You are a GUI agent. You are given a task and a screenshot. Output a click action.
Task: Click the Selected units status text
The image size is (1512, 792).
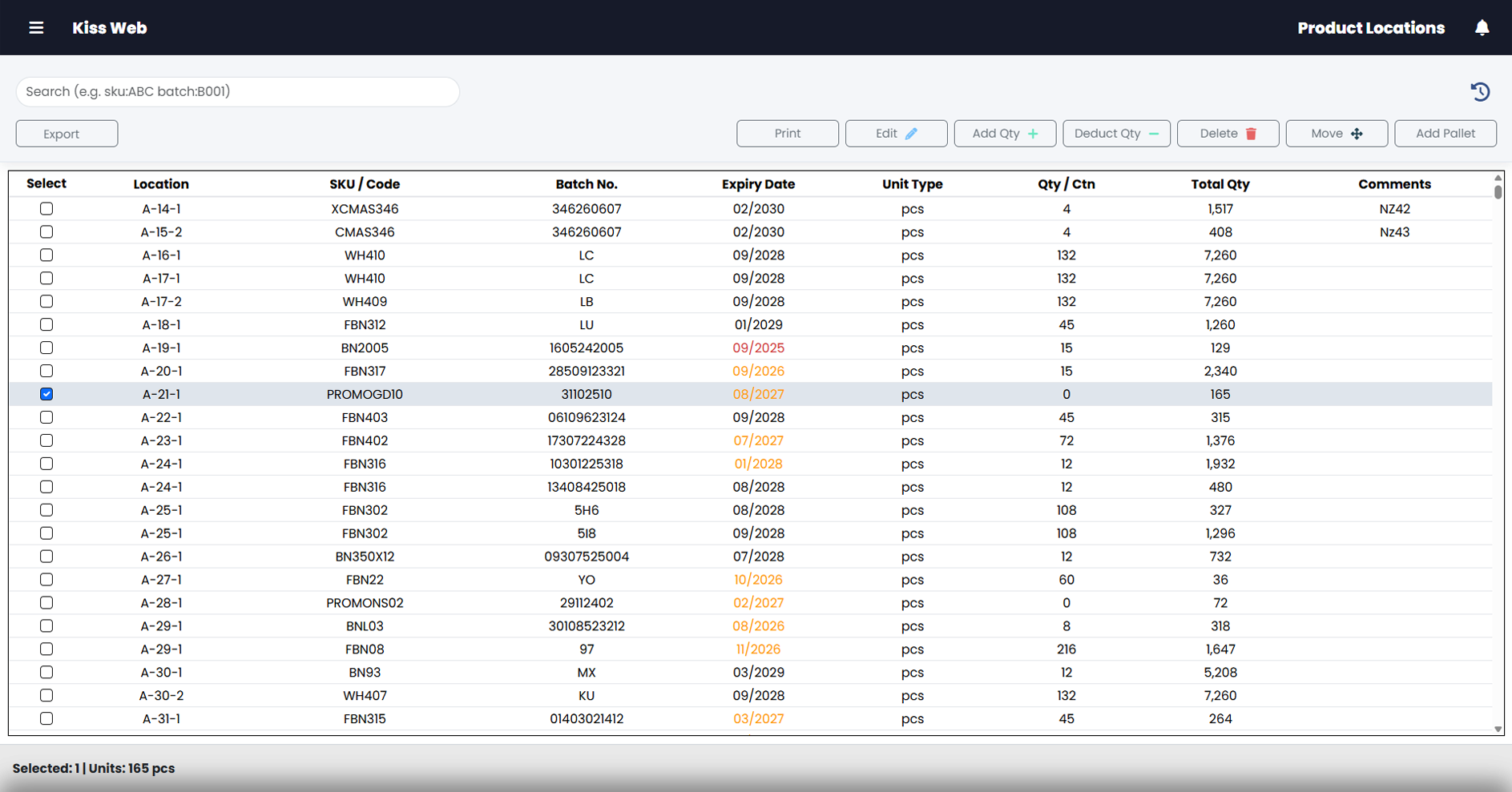[x=94, y=768]
